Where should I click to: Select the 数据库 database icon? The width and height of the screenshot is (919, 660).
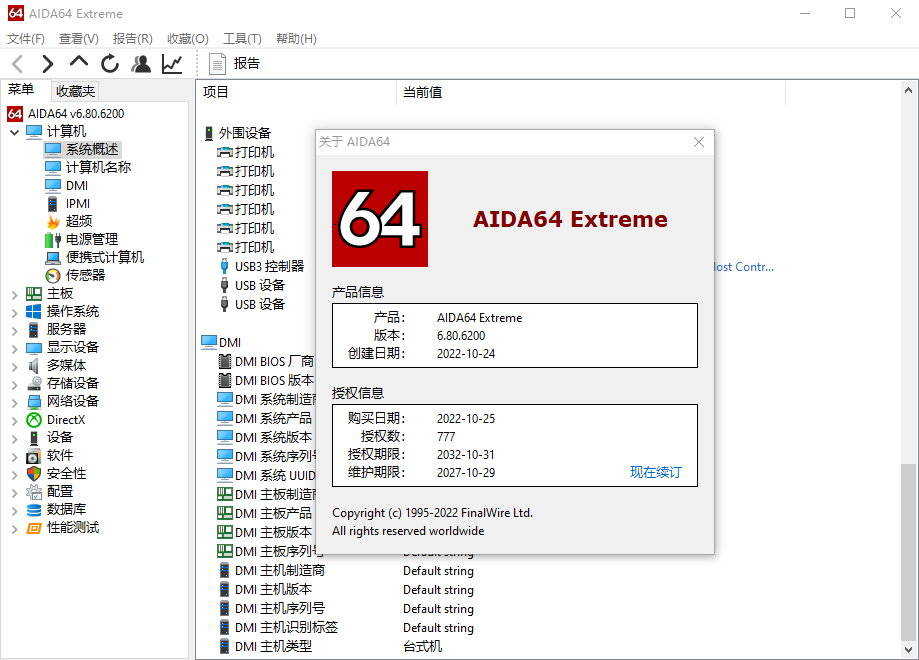[34, 510]
